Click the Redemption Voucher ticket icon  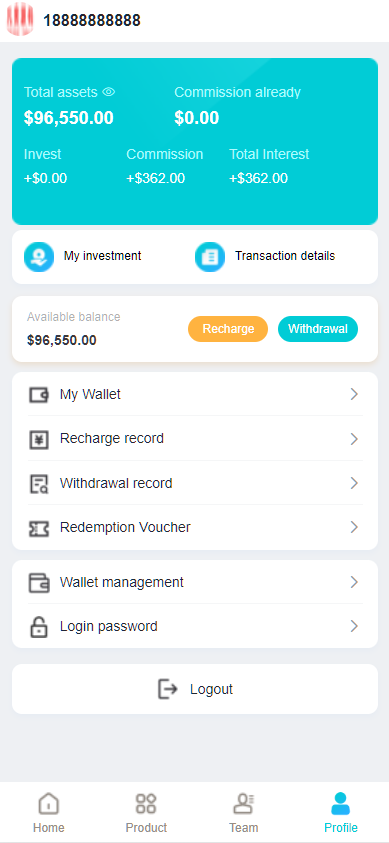39,528
